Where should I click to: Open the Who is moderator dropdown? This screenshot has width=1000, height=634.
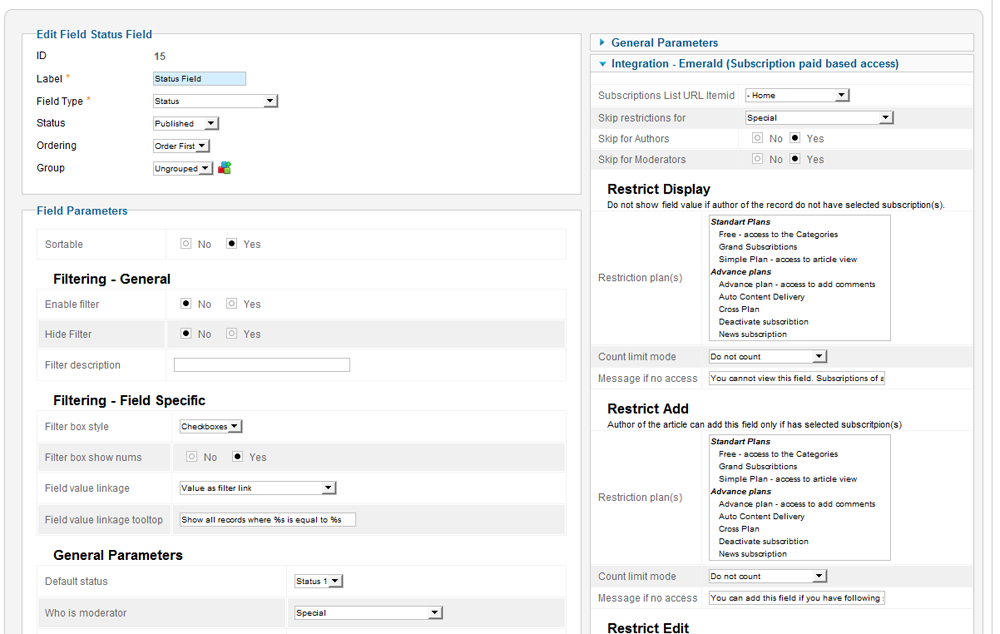[368, 613]
